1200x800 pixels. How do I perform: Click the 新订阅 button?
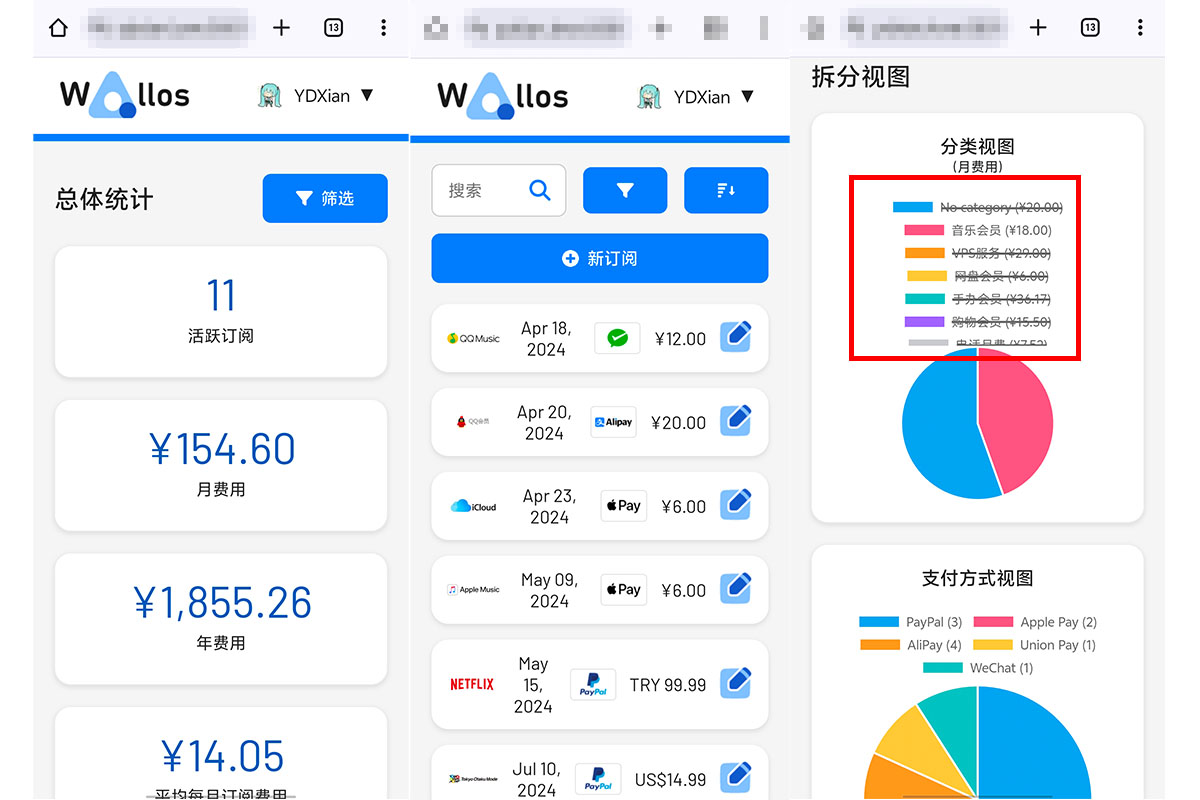600,258
